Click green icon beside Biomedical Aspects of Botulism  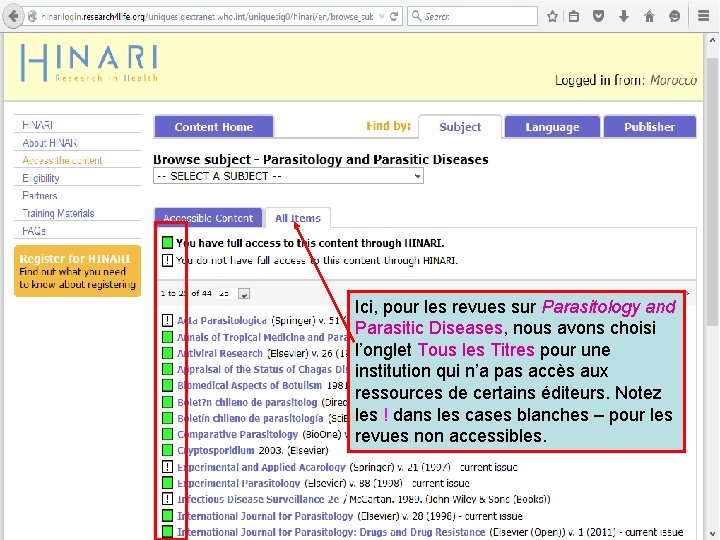[168, 385]
